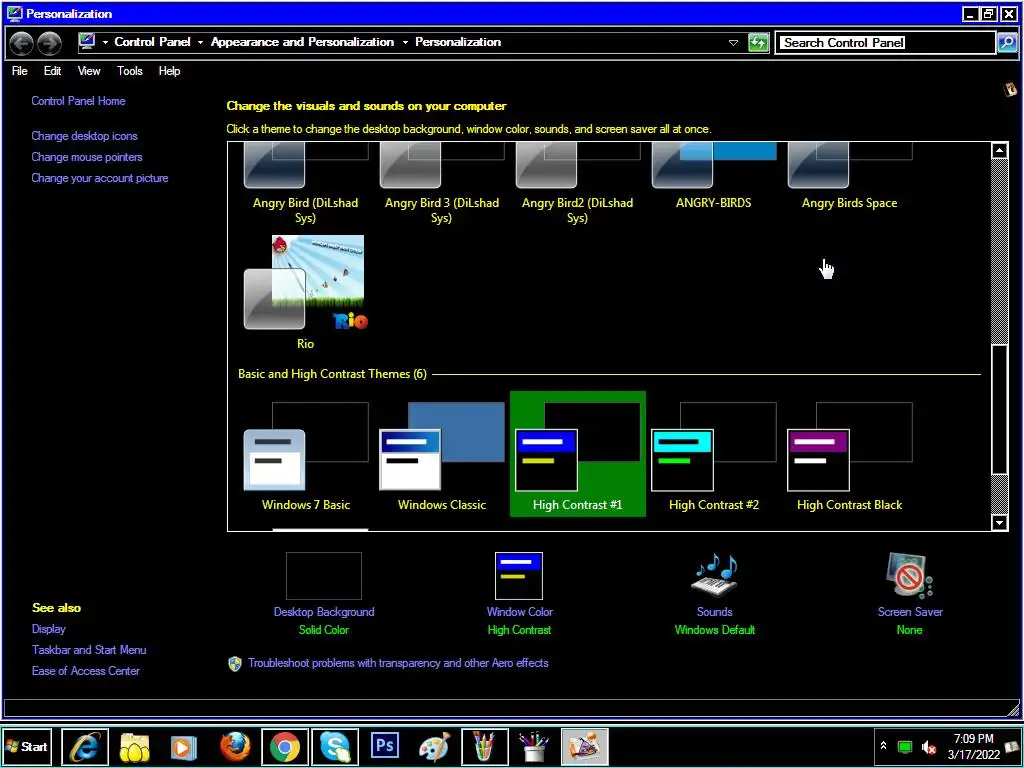This screenshot has width=1024, height=768.
Task: Click the theme list scroll down arrow
Action: [999, 522]
